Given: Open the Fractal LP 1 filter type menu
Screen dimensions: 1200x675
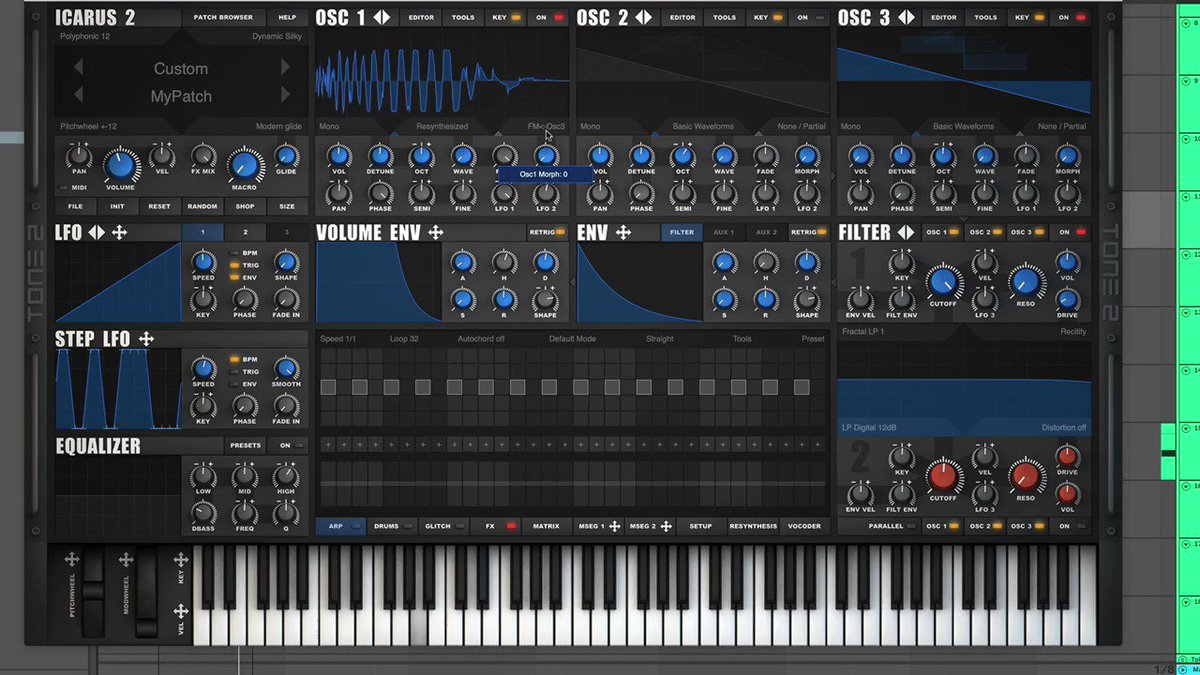Looking at the screenshot, I should [863, 331].
